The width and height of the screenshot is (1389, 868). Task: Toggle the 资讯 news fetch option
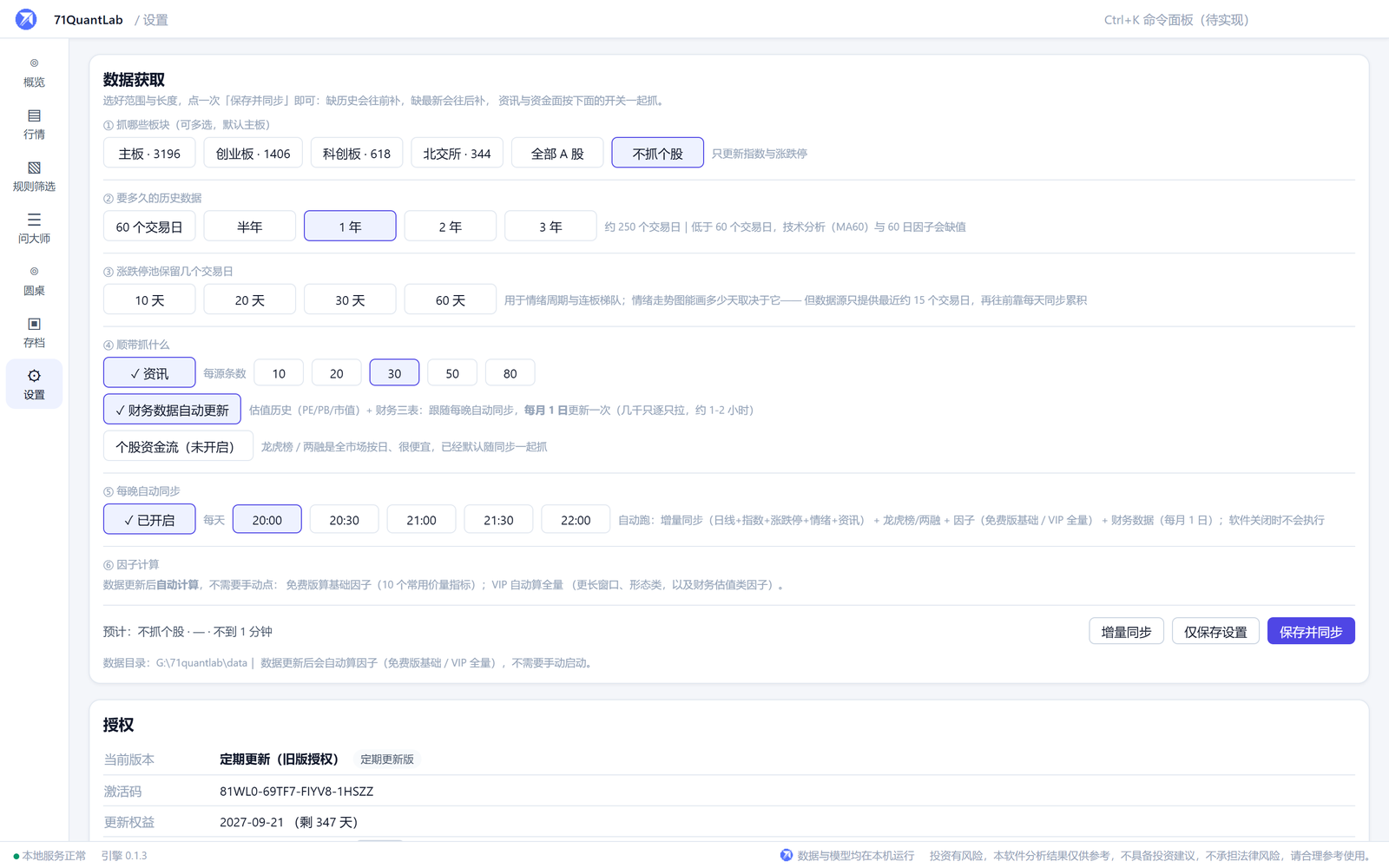coord(149,373)
